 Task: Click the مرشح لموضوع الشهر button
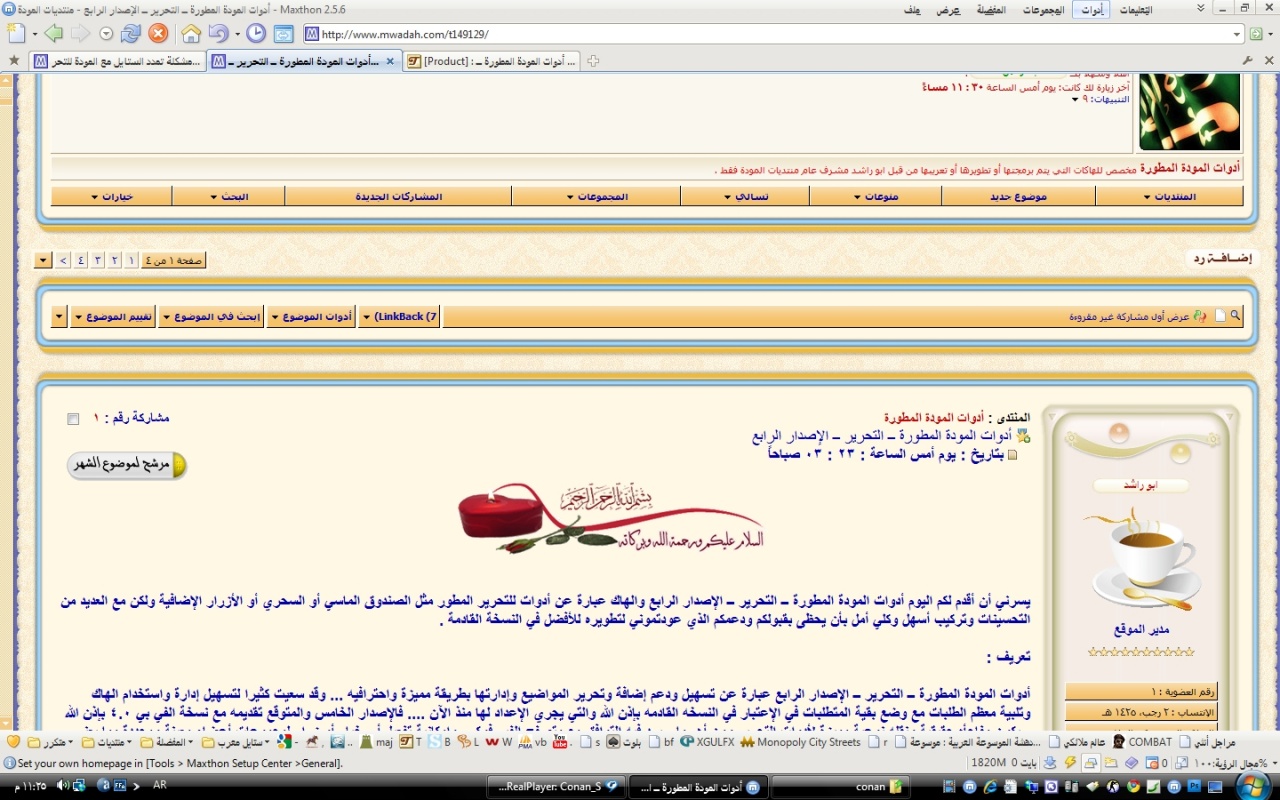[x=127, y=465]
